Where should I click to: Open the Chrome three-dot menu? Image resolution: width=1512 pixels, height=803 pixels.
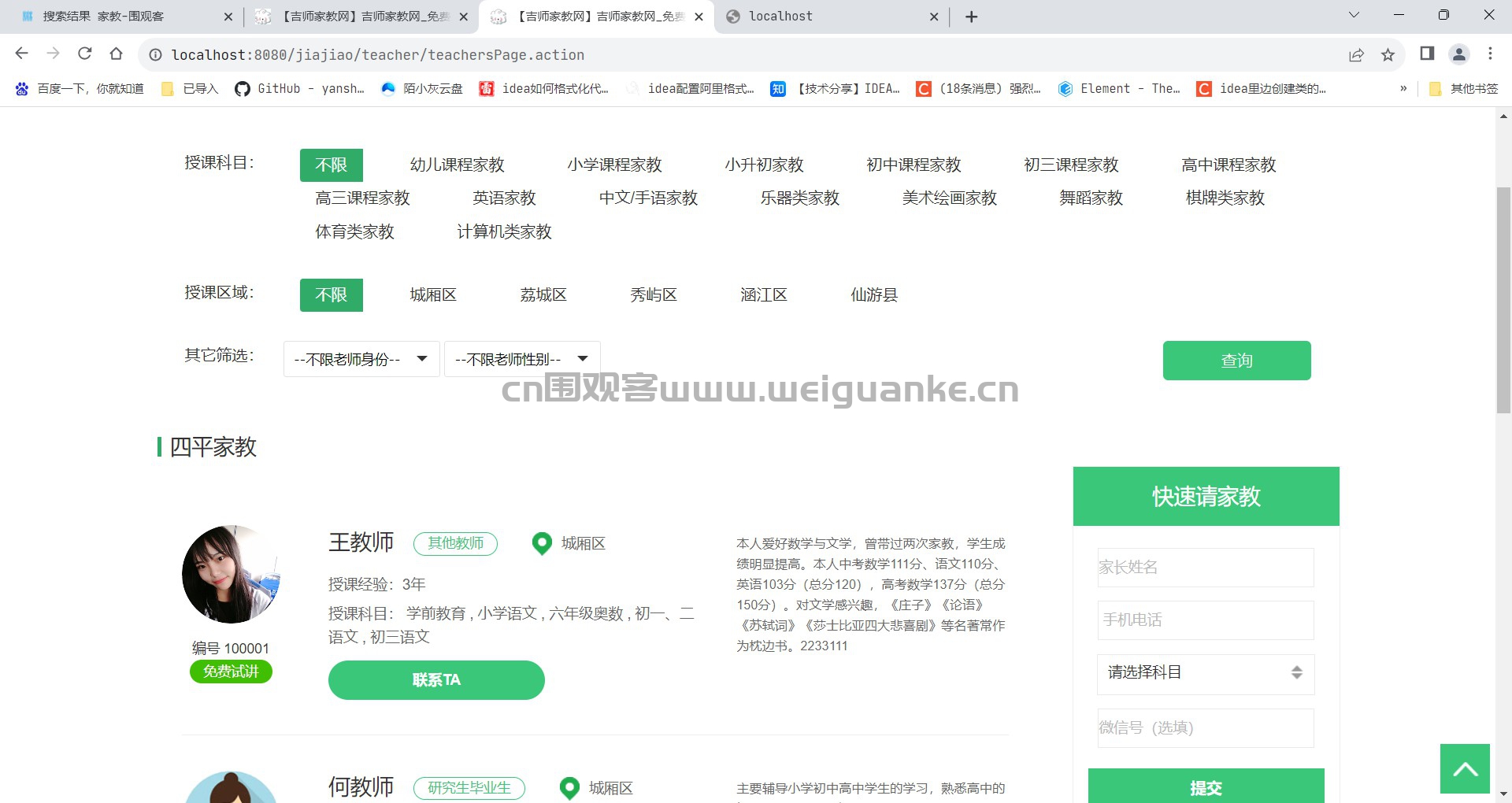click(x=1490, y=54)
